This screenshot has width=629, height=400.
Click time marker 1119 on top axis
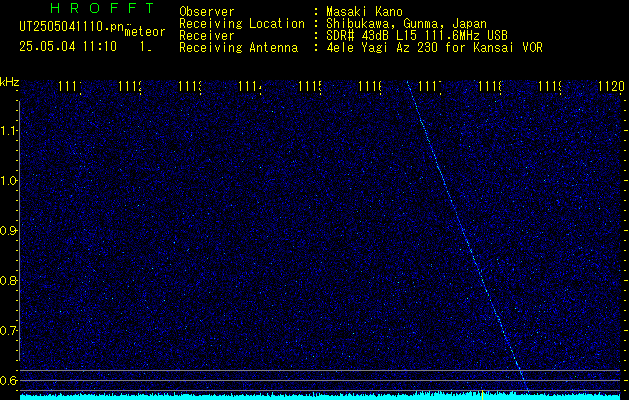tap(550, 86)
